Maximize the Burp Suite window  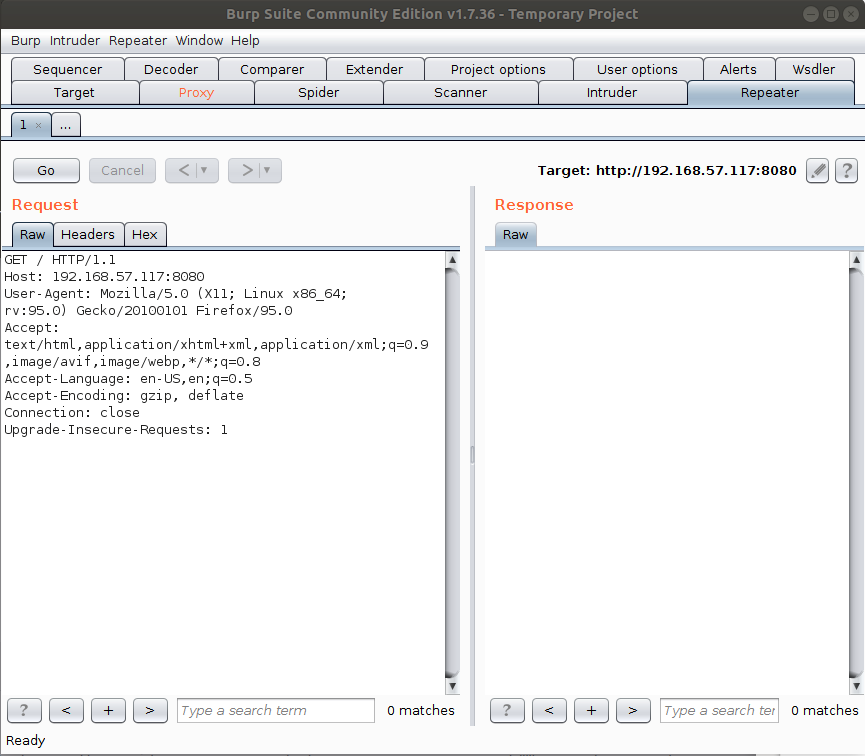[830, 14]
